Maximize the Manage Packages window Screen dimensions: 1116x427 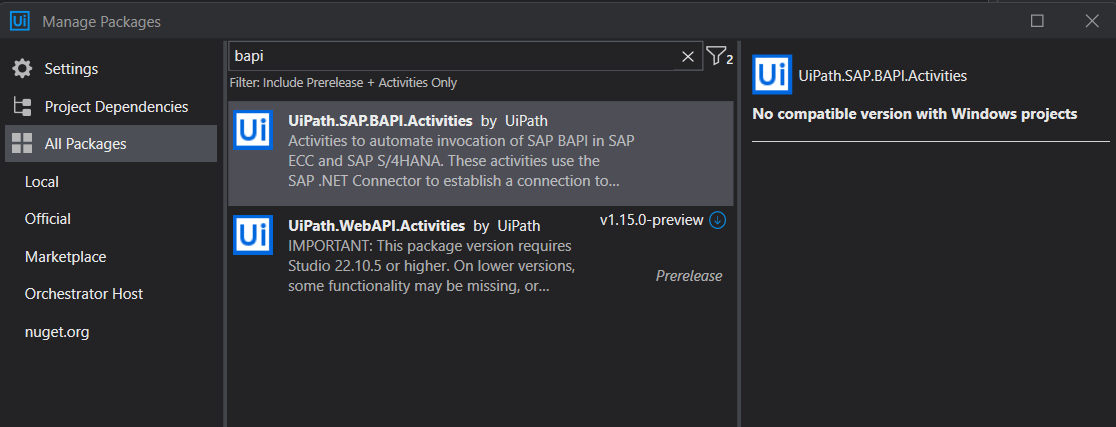pyautogui.click(x=1037, y=21)
